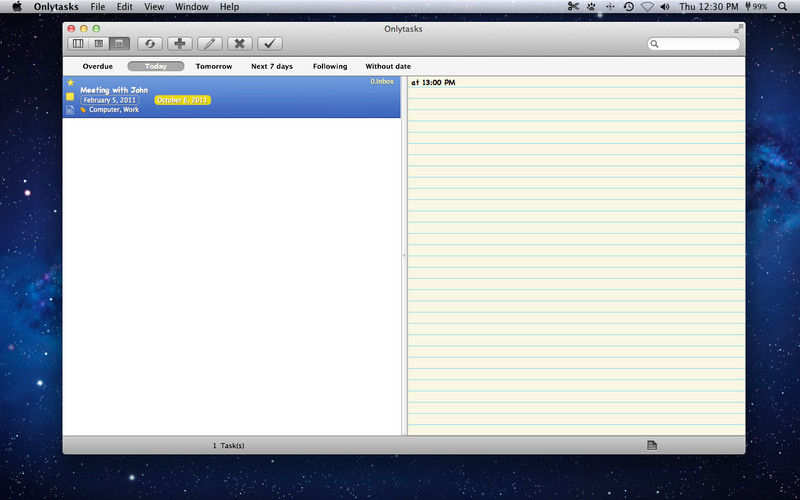Show tasks for Next 7 days
The image size is (800, 500).
pos(272,66)
